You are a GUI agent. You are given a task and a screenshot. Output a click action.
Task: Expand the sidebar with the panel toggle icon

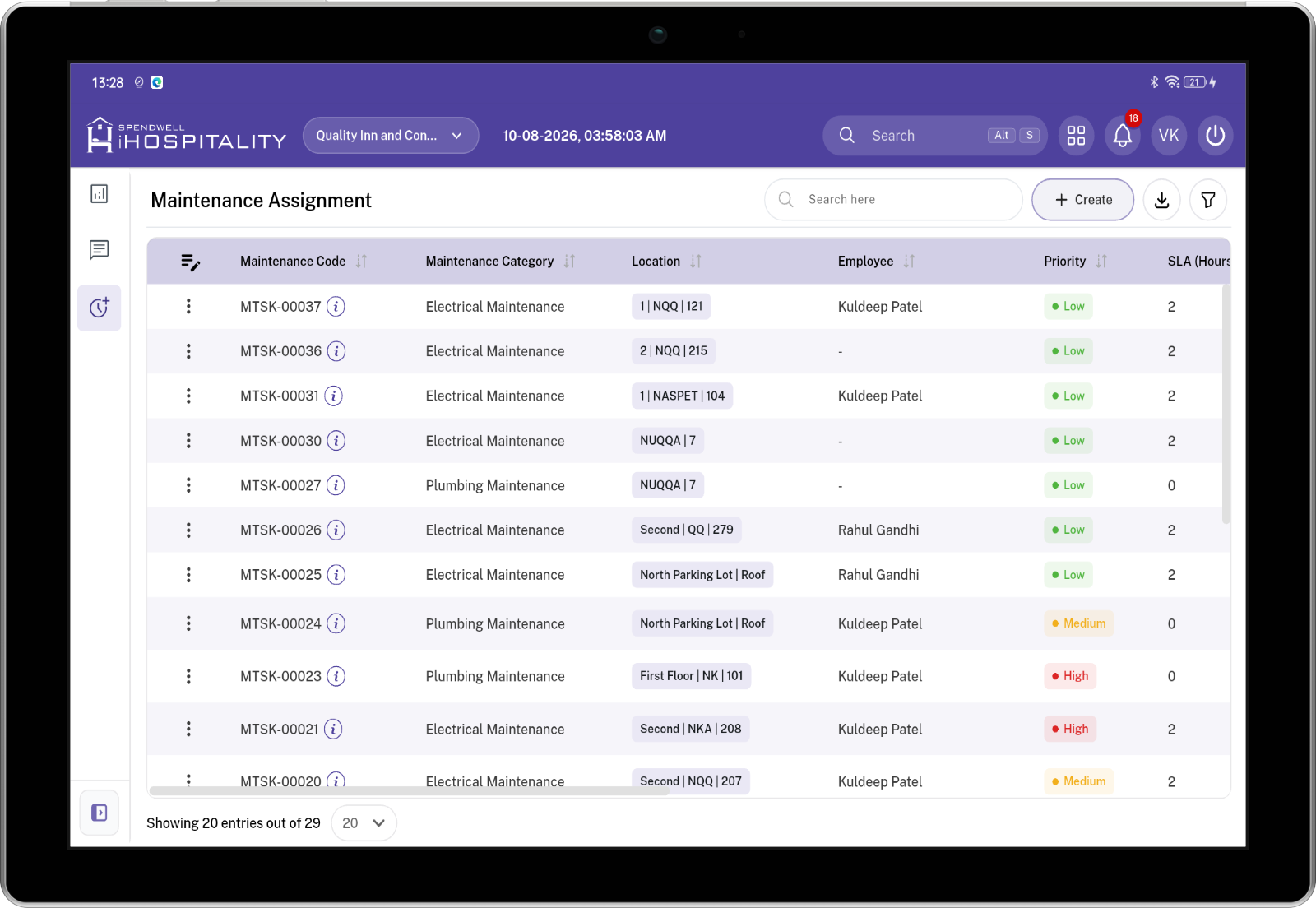[x=100, y=813]
